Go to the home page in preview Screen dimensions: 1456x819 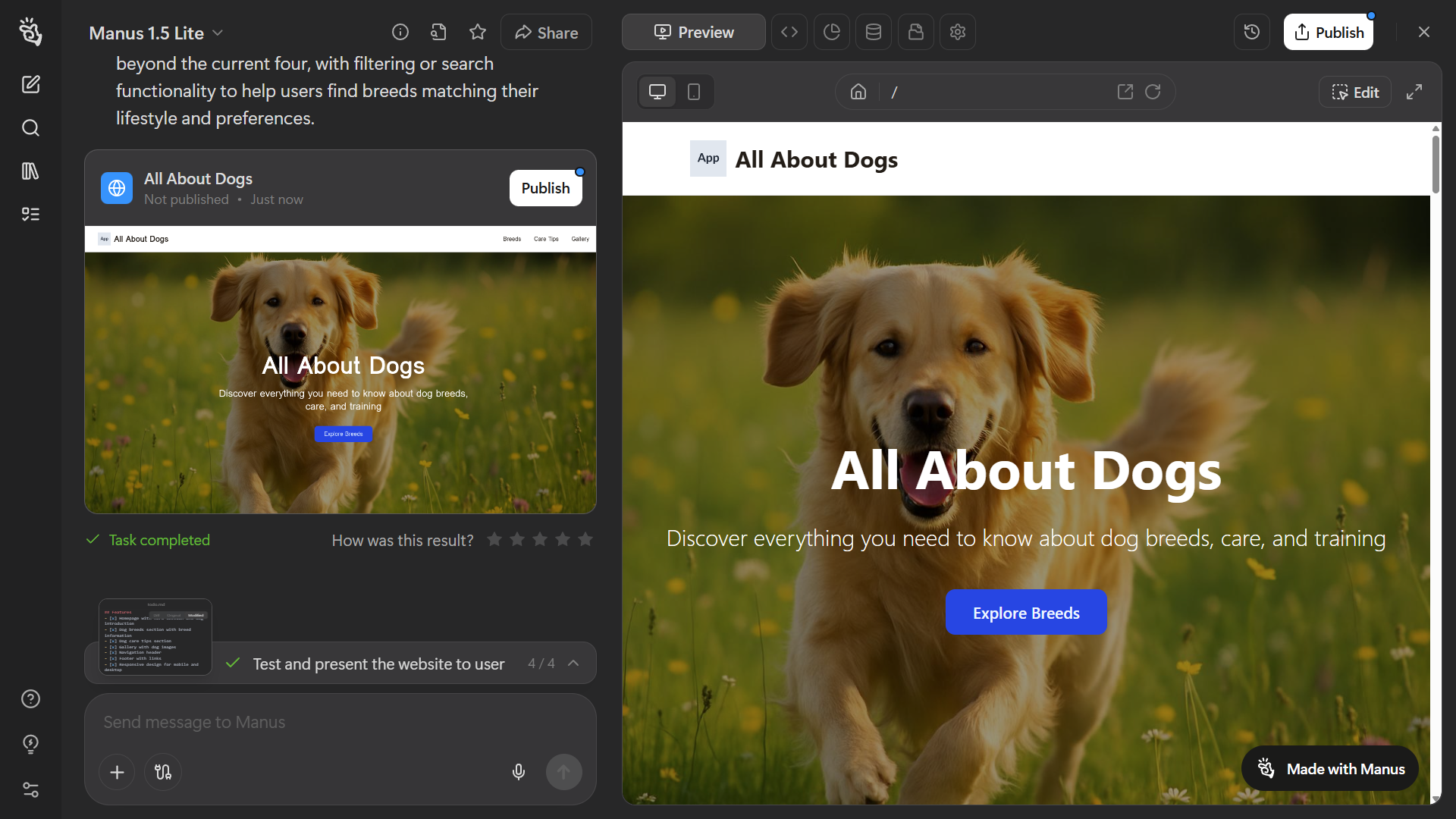pyautogui.click(x=858, y=91)
